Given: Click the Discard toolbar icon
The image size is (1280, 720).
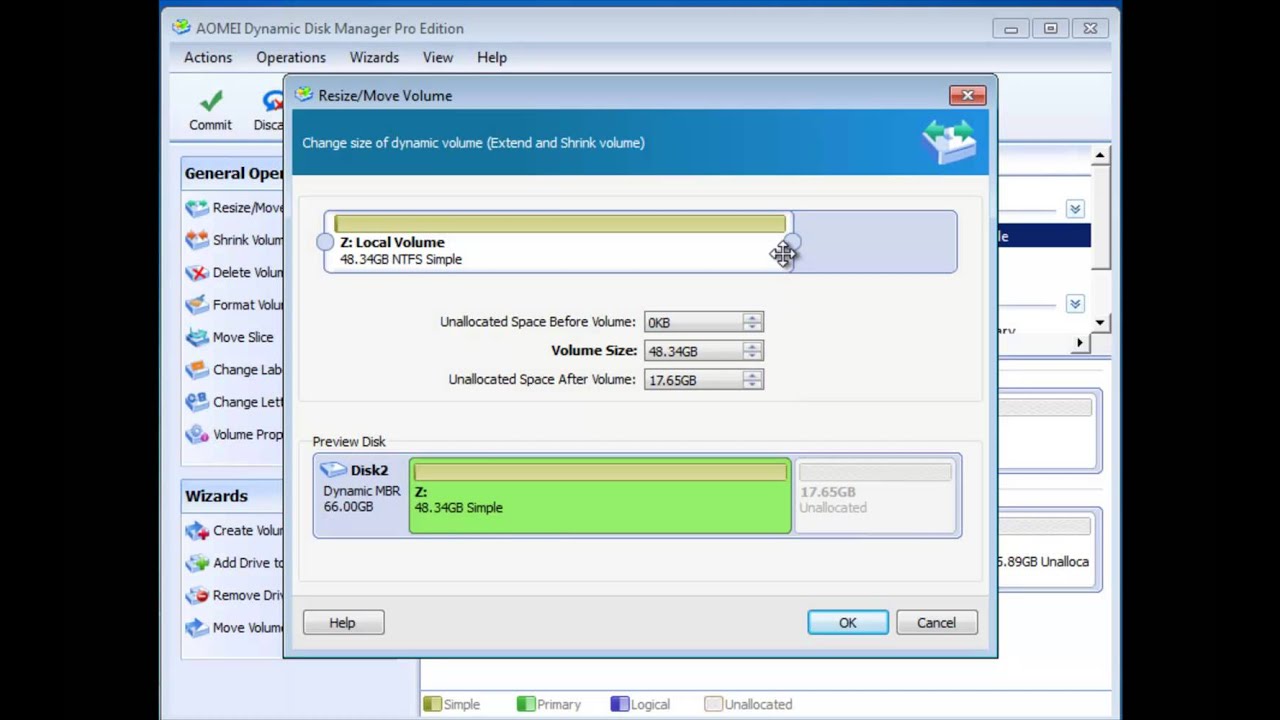Looking at the screenshot, I should click(x=273, y=101).
